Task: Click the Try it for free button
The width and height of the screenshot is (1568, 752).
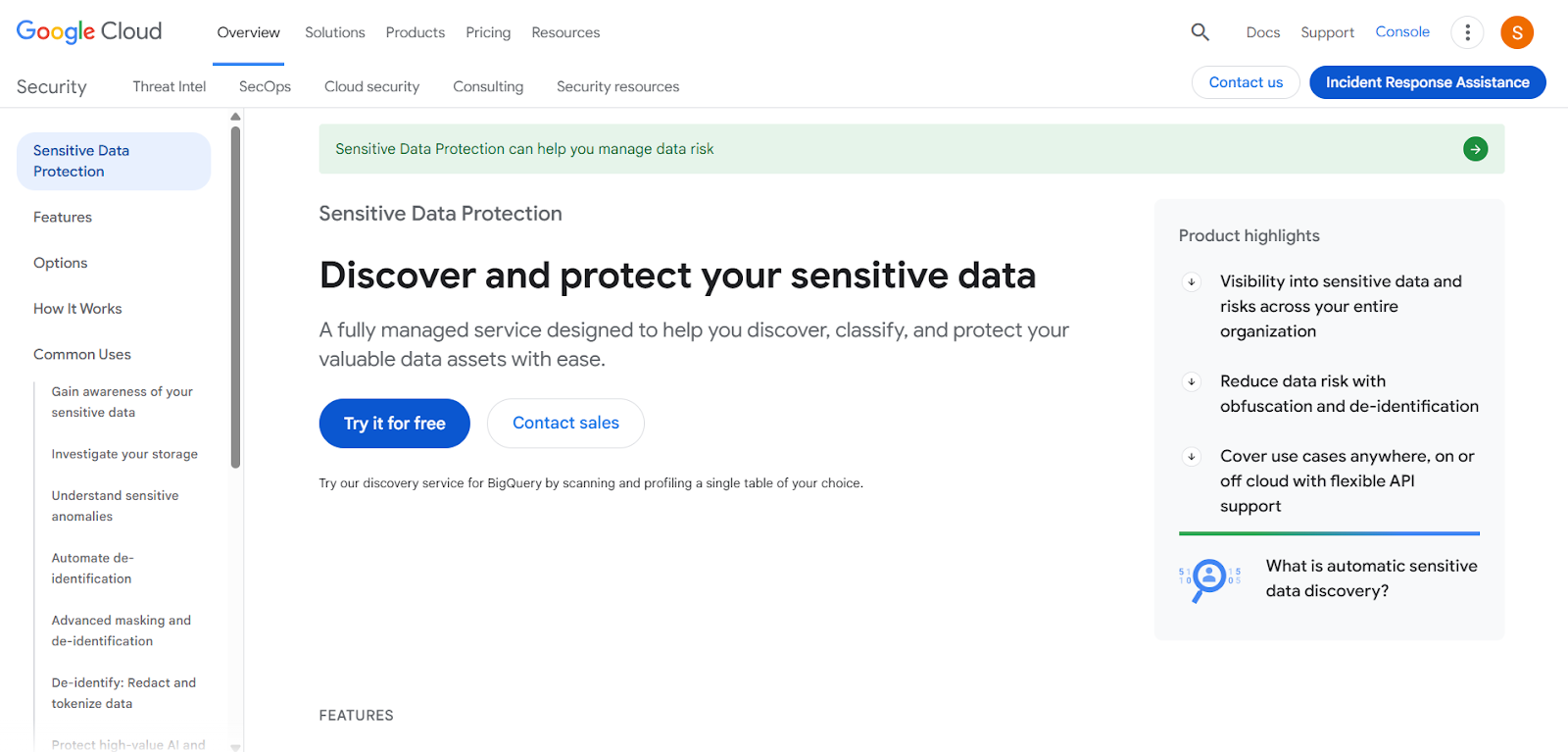Action: coord(394,423)
